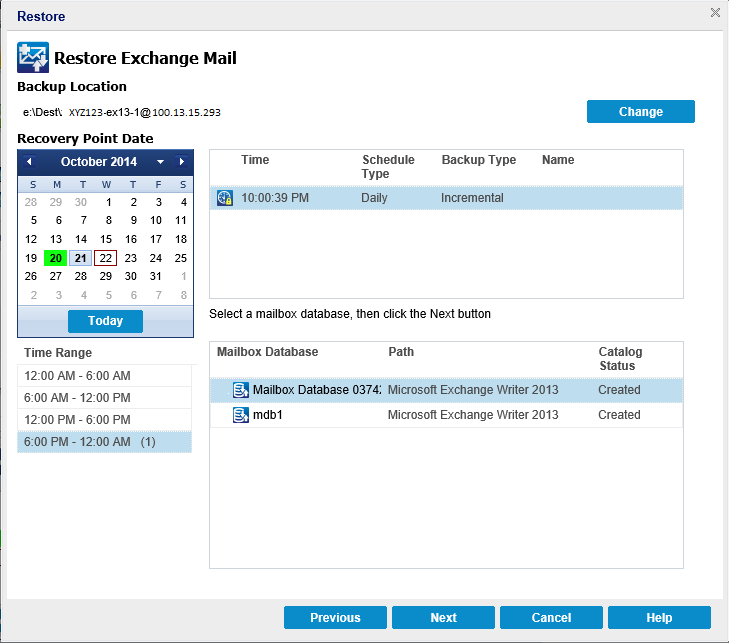Click the Mailbox Database 0374 icon
The height and width of the screenshot is (643, 729).
click(x=241, y=389)
